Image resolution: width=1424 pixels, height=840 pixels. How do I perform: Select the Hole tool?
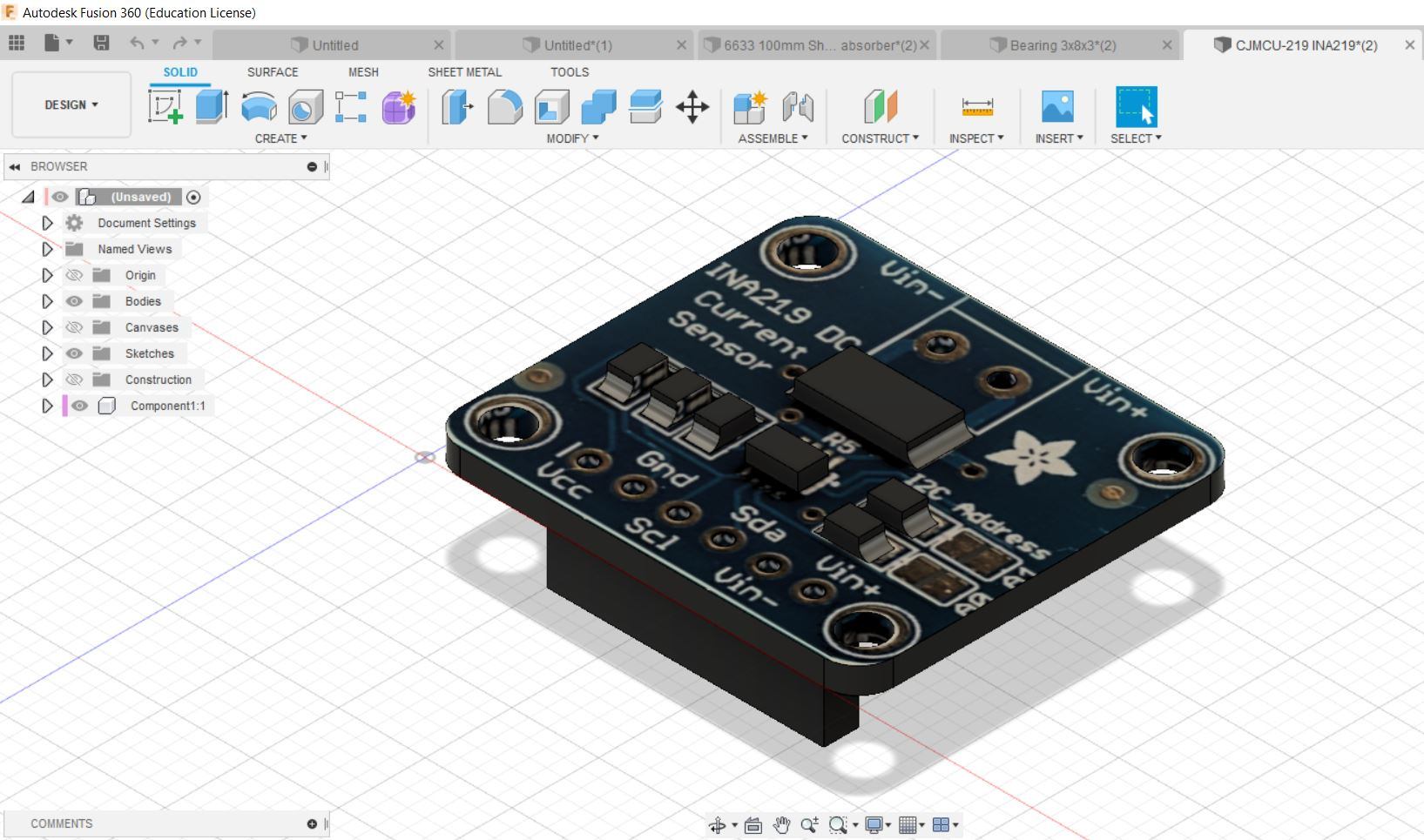point(306,107)
